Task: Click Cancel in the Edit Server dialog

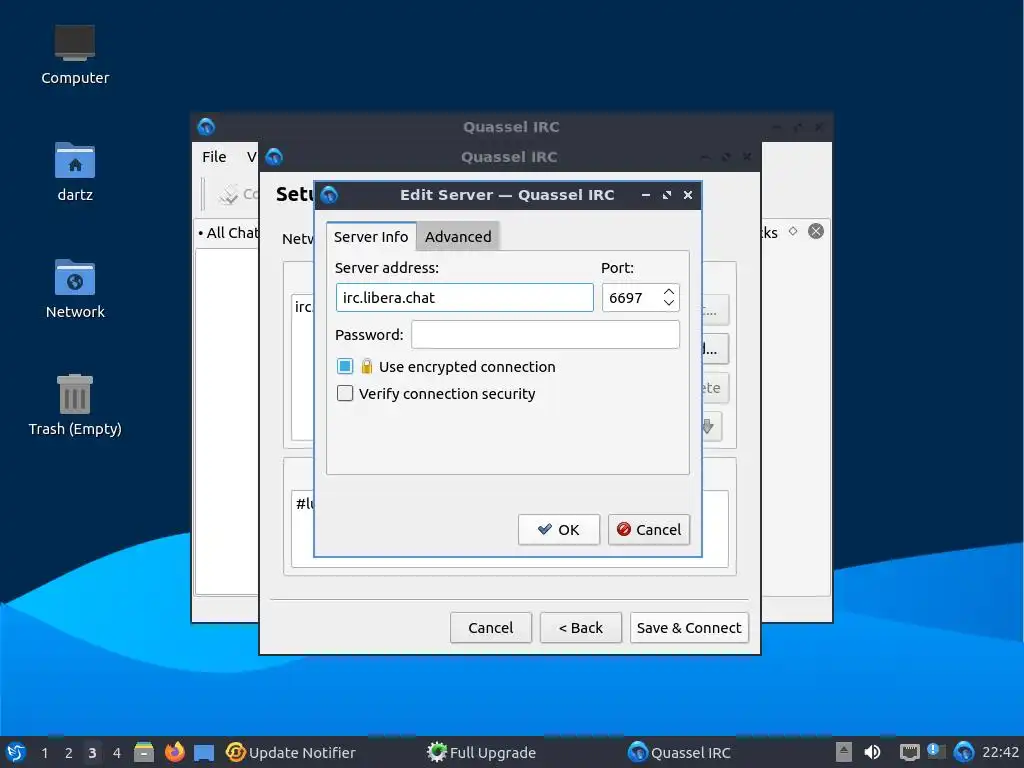Action: pyautogui.click(x=648, y=530)
